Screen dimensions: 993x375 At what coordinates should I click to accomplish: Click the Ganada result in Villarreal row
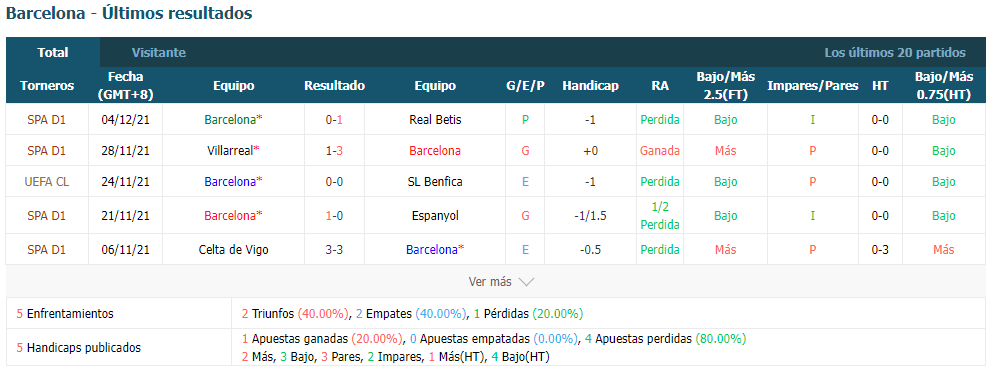tap(660, 151)
